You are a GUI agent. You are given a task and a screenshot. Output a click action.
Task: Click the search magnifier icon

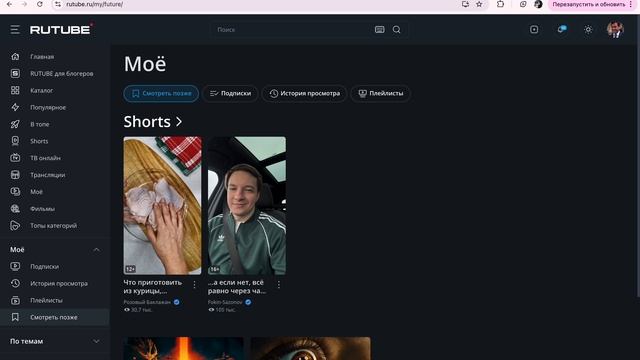pyautogui.click(x=397, y=29)
